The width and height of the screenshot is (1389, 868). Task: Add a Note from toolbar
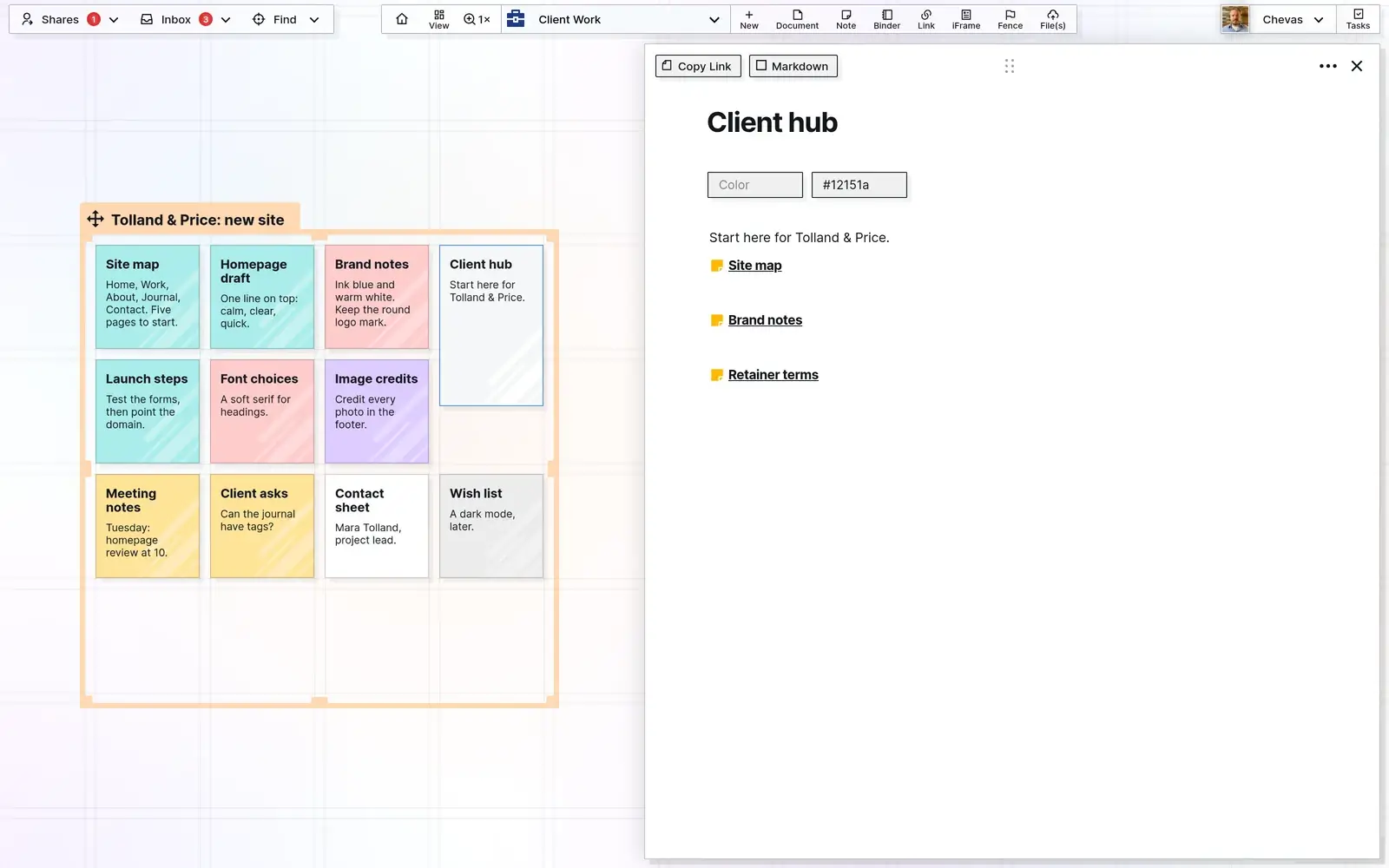point(846,19)
